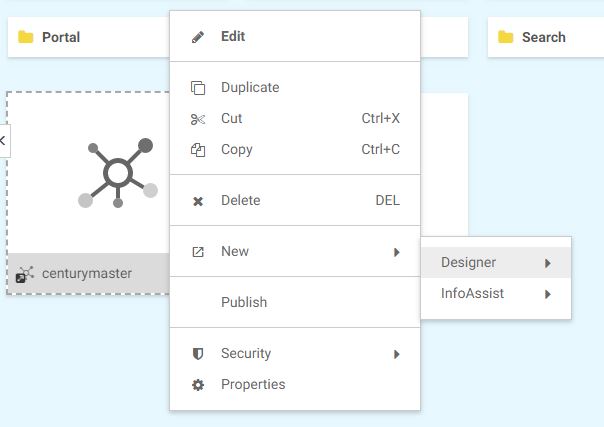Viewport: 604px width, 427px height.
Task: Click the yellow Portal folder icon
Action: [x=26, y=38]
